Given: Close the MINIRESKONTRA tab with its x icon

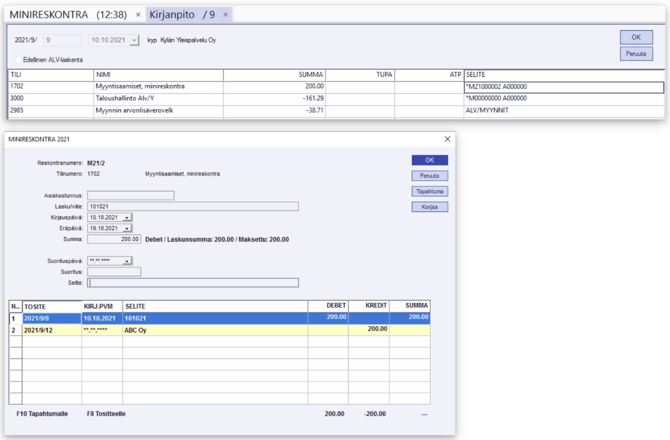Looking at the screenshot, I should click(138, 15).
